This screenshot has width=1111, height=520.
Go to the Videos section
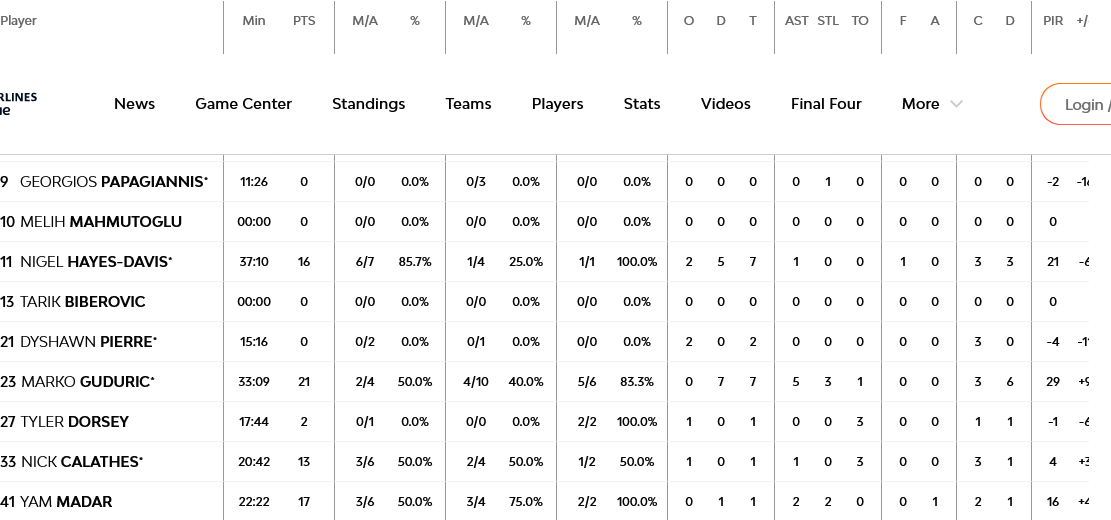[x=725, y=104]
